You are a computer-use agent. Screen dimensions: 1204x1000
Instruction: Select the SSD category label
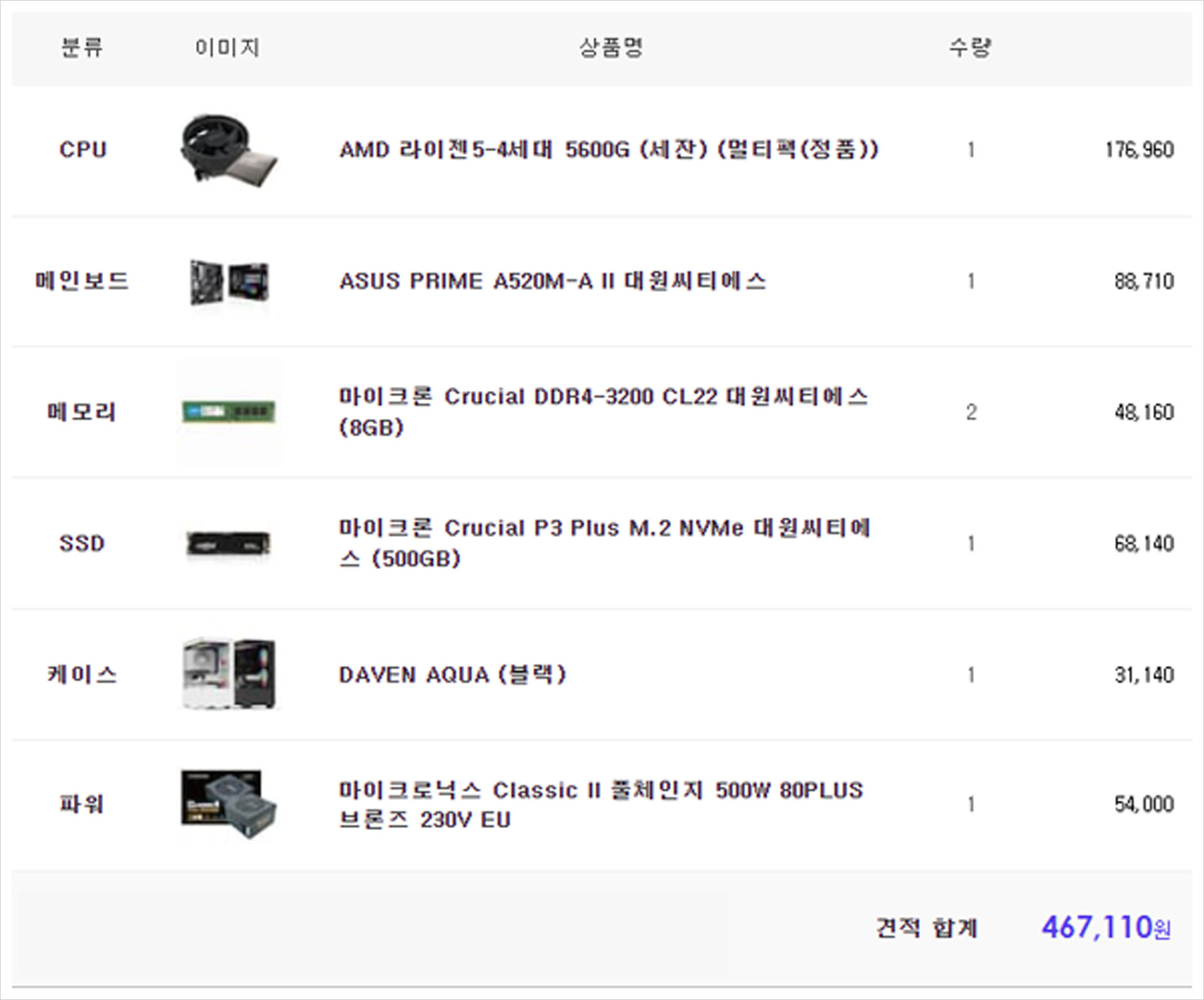(x=82, y=543)
